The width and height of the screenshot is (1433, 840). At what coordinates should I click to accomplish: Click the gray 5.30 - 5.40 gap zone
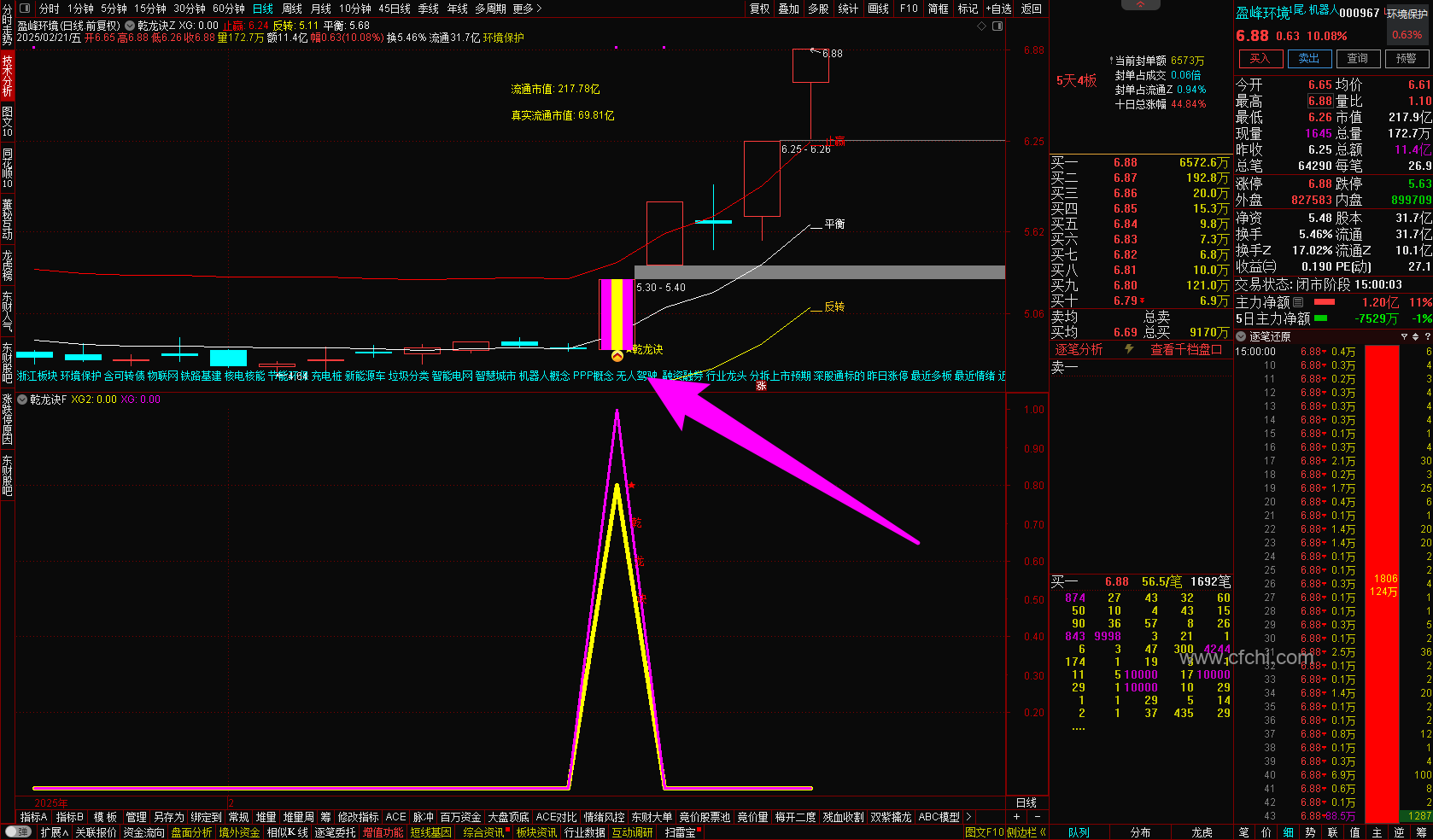(820, 272)
